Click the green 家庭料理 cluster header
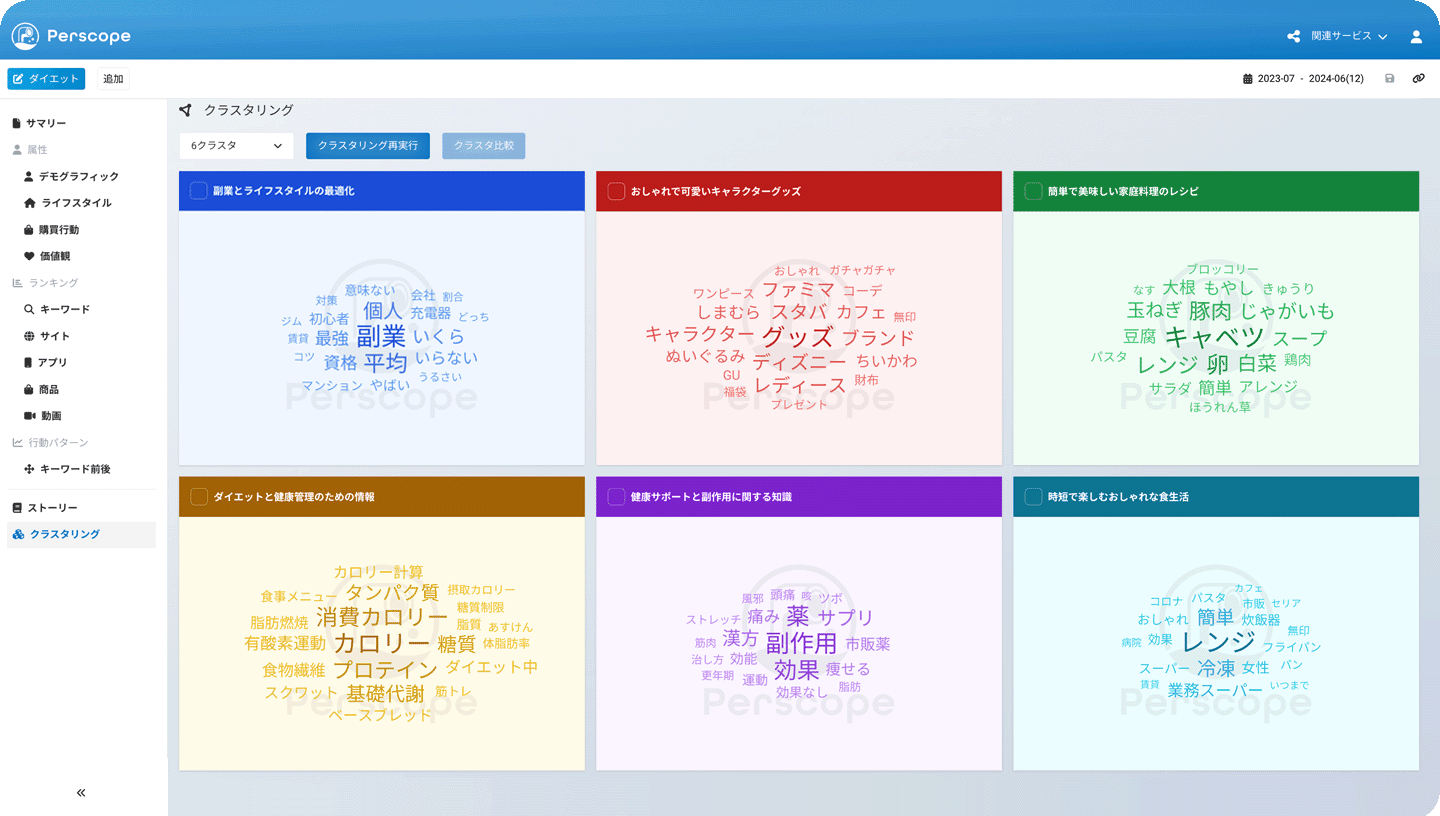The width and height of the screenshot is (1440, 816). 1216,191
